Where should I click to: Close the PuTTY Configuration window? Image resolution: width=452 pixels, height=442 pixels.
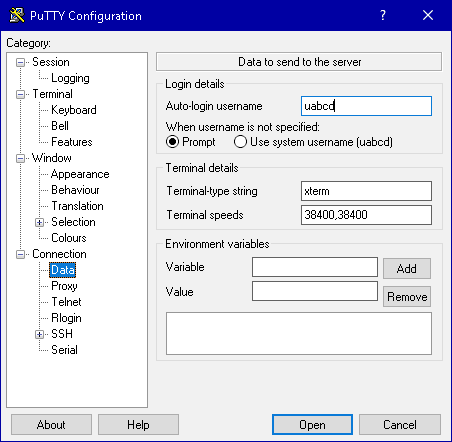click(x=428, y=15)
